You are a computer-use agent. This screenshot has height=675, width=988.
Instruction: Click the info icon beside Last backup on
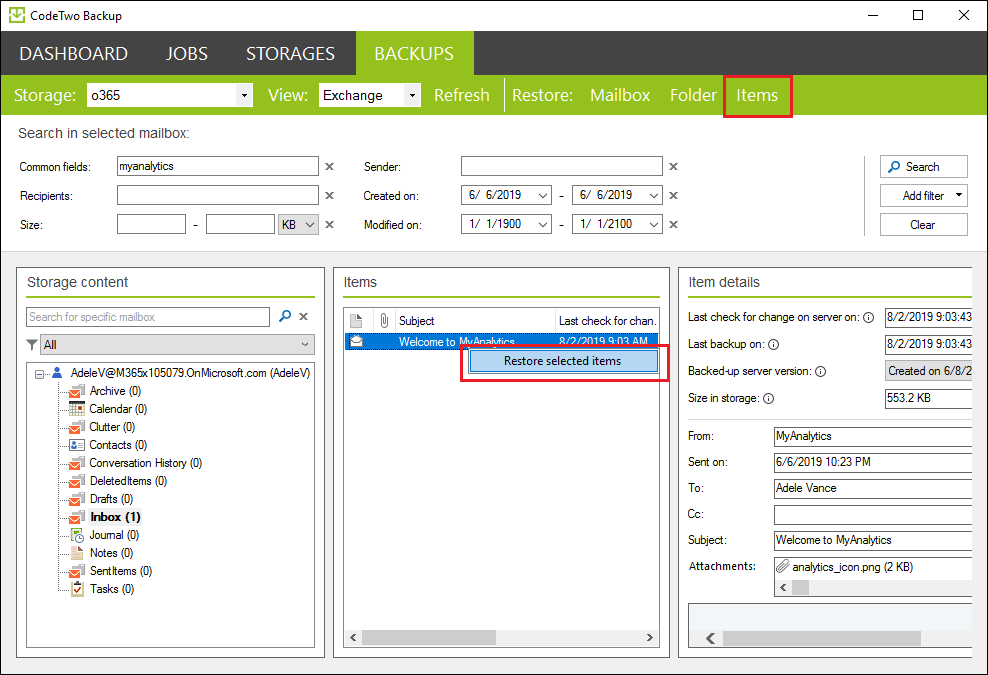coord(774,345)
